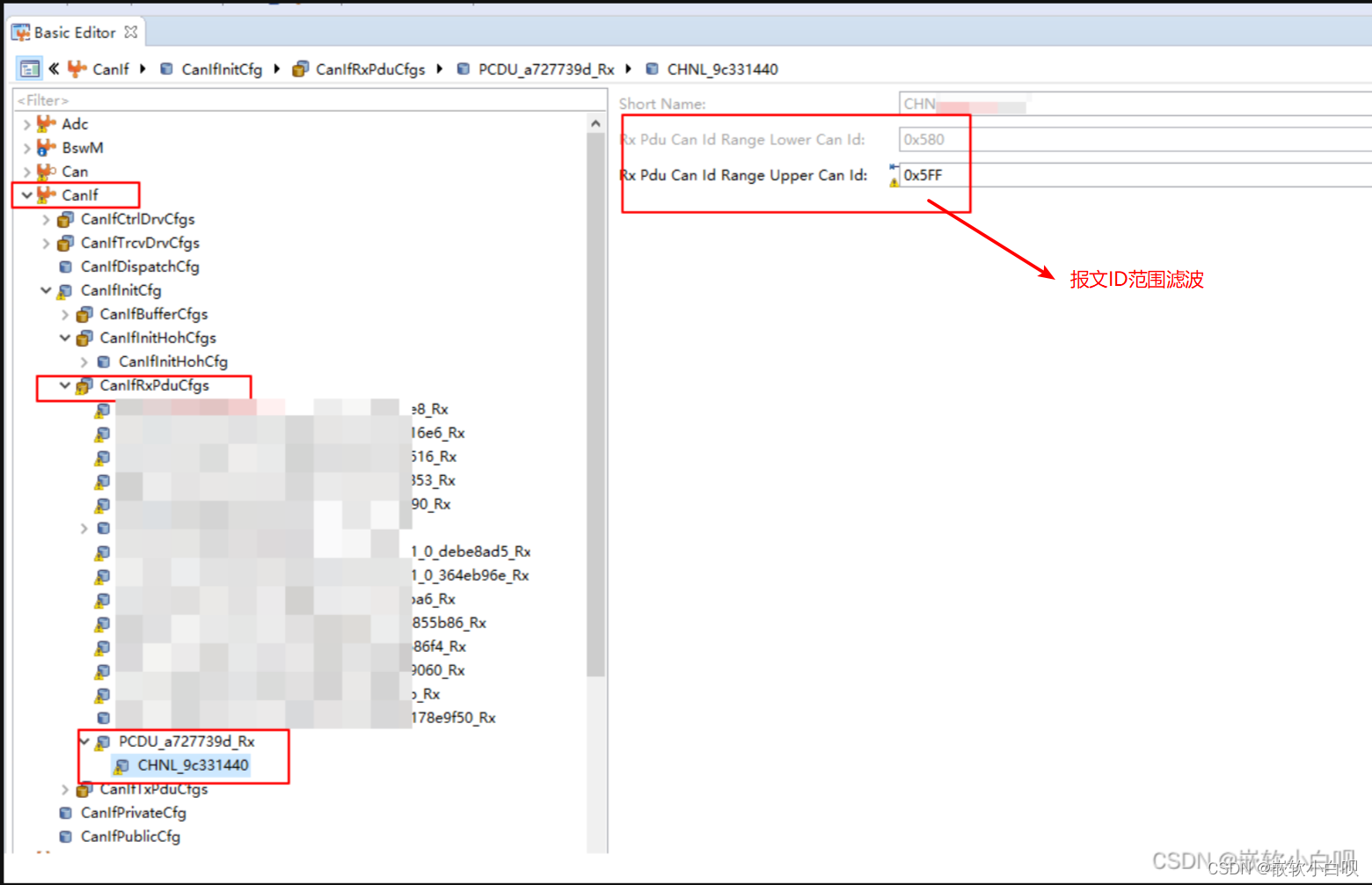Click the CanIfCtrlDrvCfgs container icon
The image size is (1372, 885).
(x=65, y=219)
